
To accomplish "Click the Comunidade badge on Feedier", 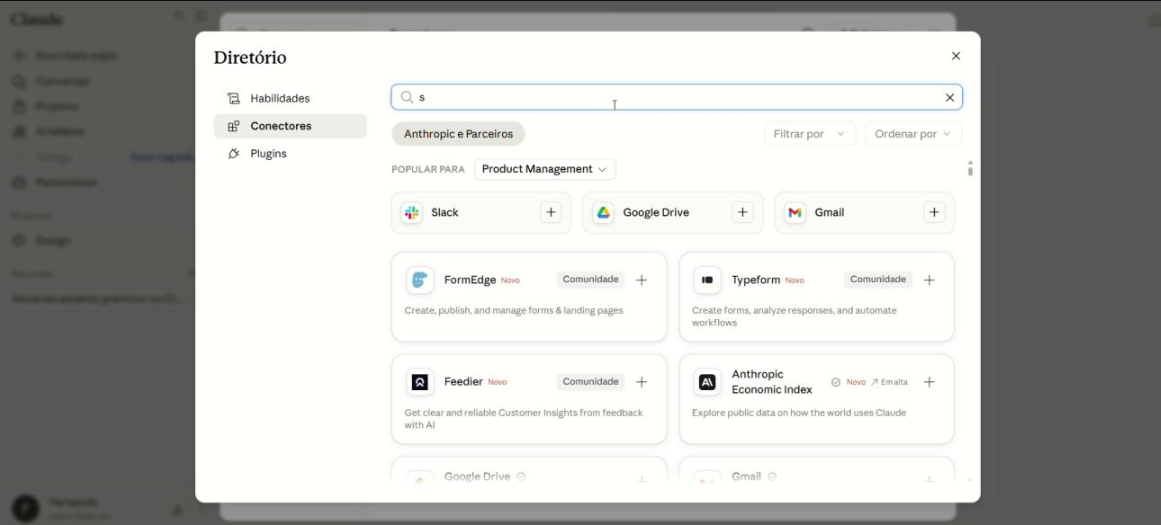I will [590, 381].
